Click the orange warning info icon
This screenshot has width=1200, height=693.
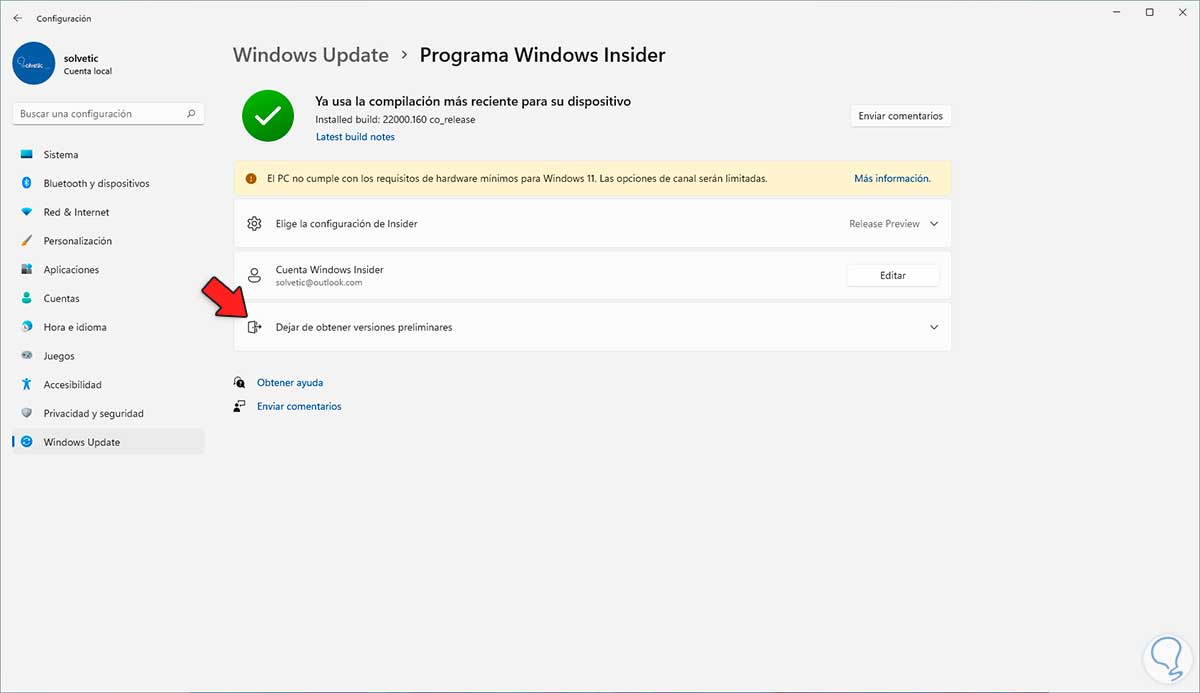pos(251,178)
